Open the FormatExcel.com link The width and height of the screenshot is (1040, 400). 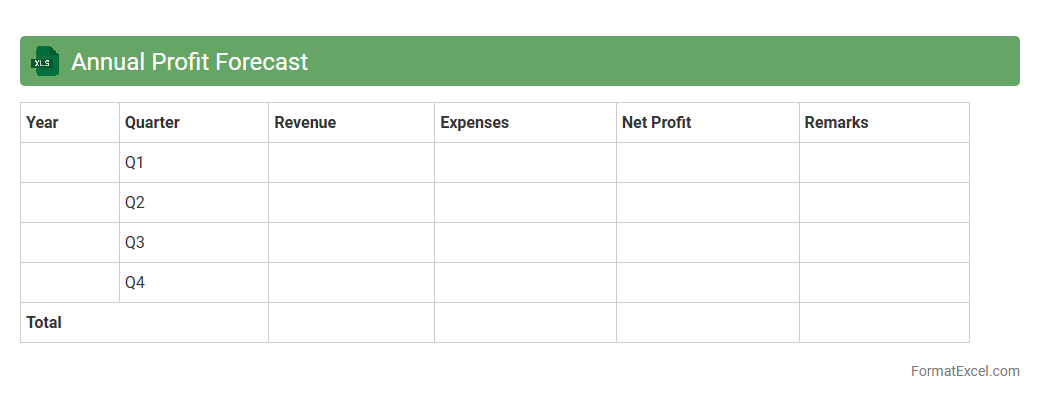[x=964, y=371]
